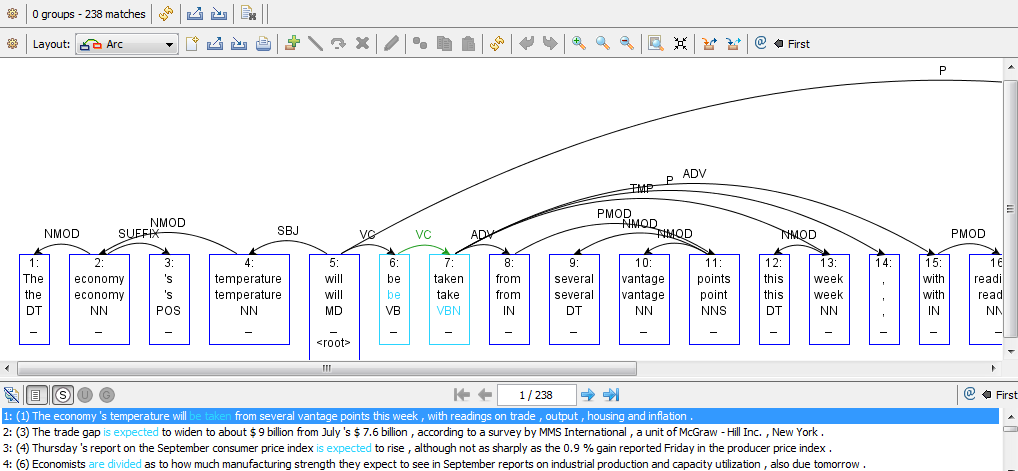Viewport: 1018px width, 471px height.
Task: Toggle the U circle button
Action: click(x=85, y=394)
